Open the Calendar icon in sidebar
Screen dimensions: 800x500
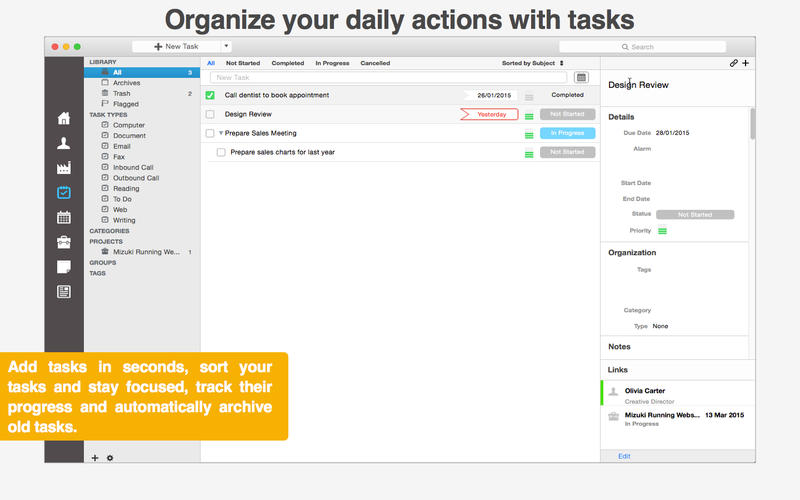64,218
